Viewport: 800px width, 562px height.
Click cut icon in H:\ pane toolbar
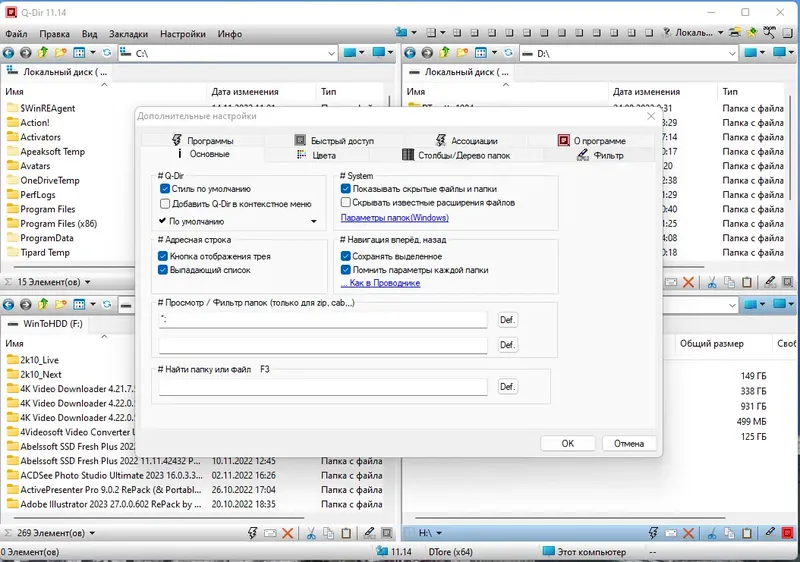pos(712,533)
